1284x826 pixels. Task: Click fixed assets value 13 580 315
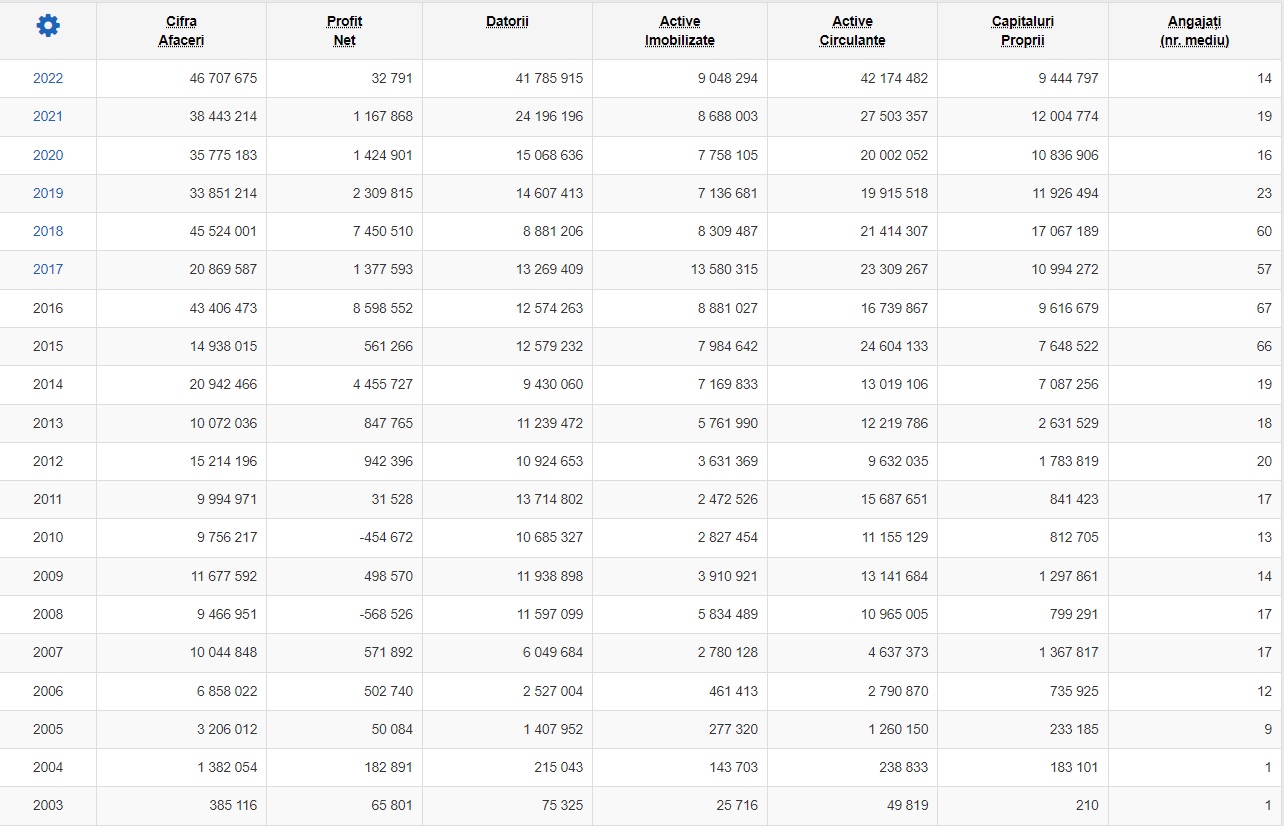(x=725, y=269)
